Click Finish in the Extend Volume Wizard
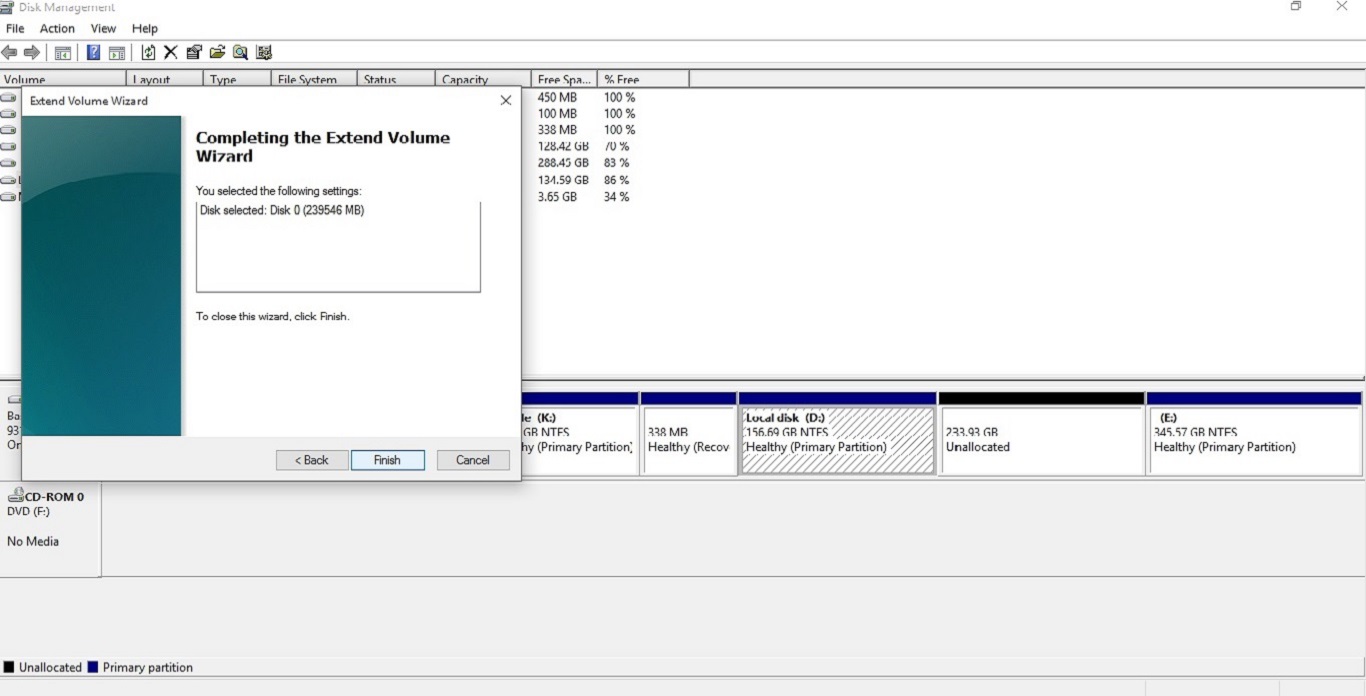Image resolution: width=1366 pixels, height=696 pixels. tap(387, 460)
